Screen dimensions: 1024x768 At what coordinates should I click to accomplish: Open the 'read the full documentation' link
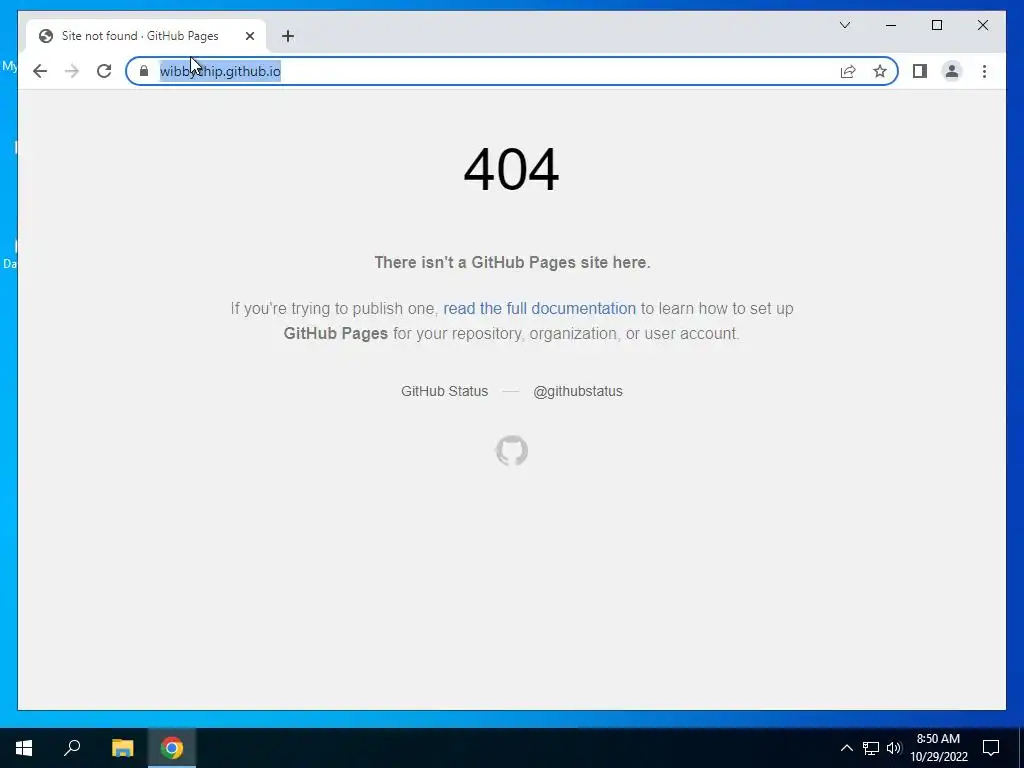539,308
